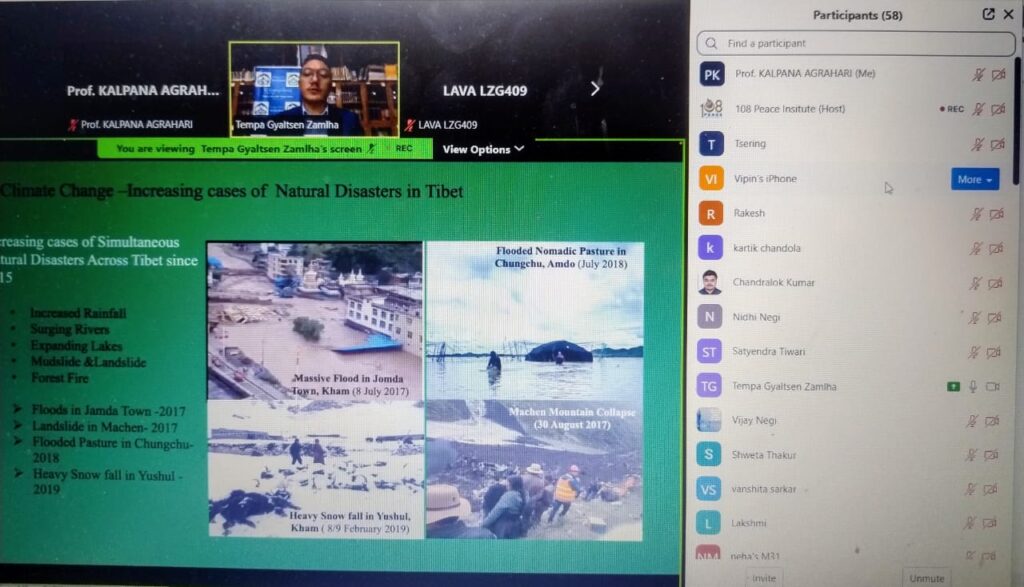Image resolution: width=1024 pixels, height=587 pixels.
Task: Click Tempa Gyaltsen Zamlha's microphone icon in list
Action: tap(973, 387)
